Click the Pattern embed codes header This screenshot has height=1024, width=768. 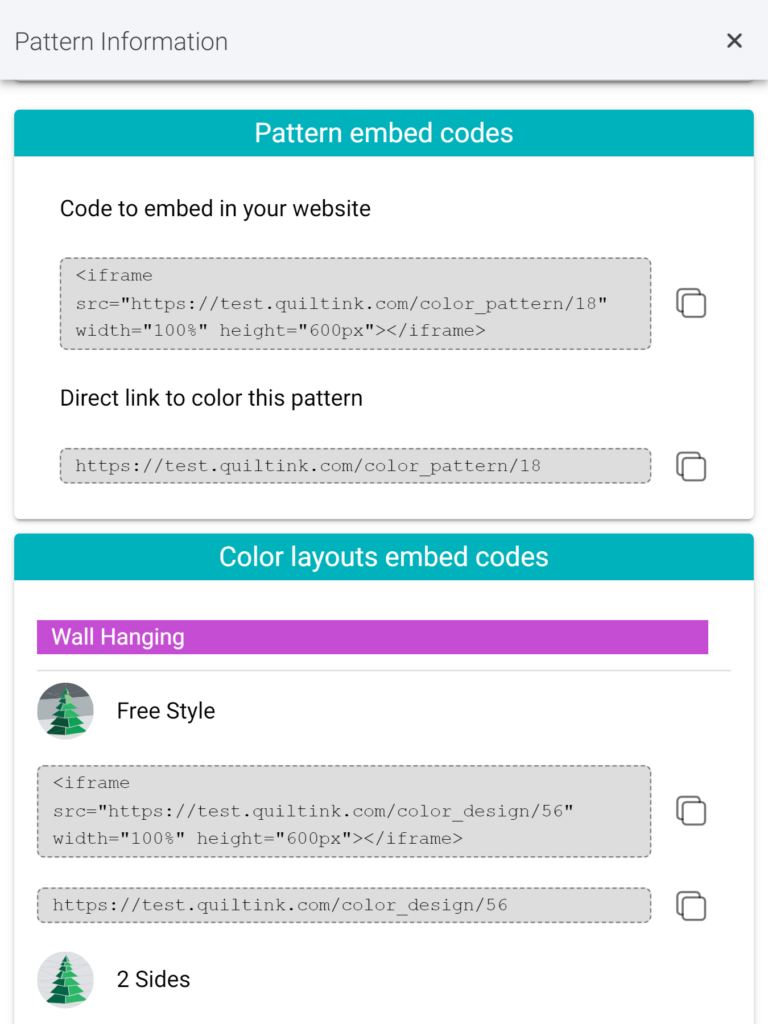pyautogui.click(x=384, y=133)
